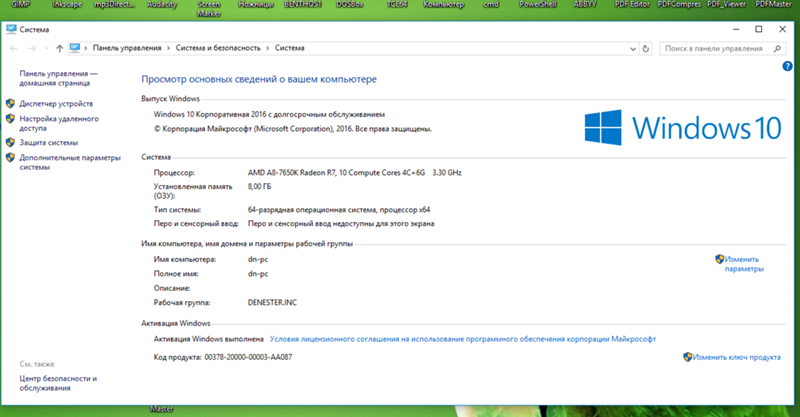
Task: Open Панель управления — домашняя страница
Action: pyautogui.click(x=58, y=78)
